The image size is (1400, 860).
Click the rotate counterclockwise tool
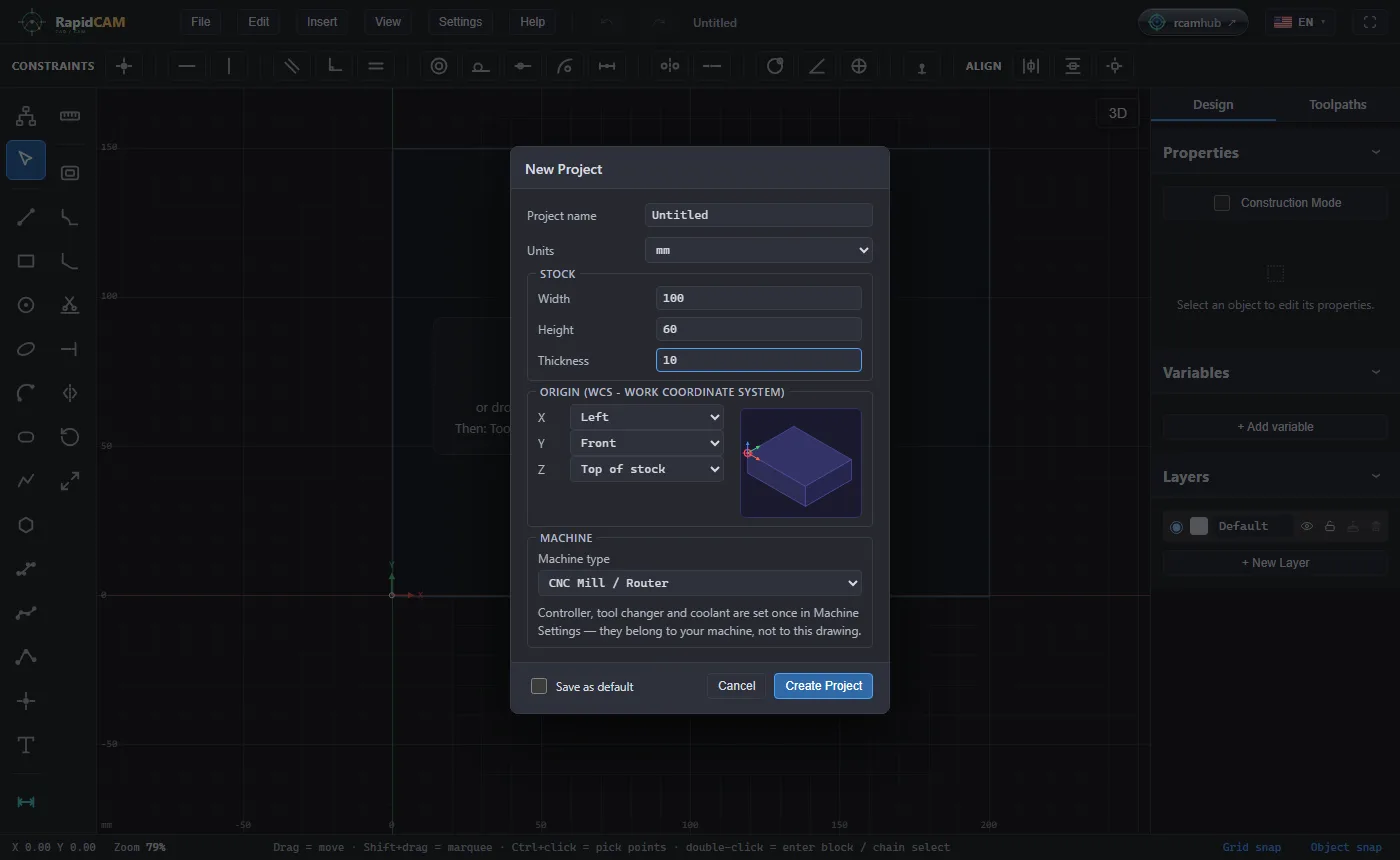[70, 437]
